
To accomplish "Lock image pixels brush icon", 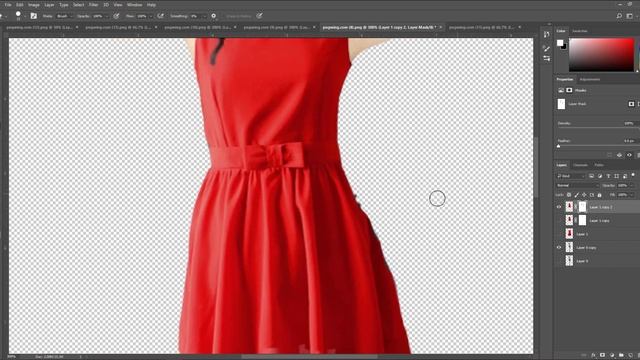I will (x=577, y=195).
